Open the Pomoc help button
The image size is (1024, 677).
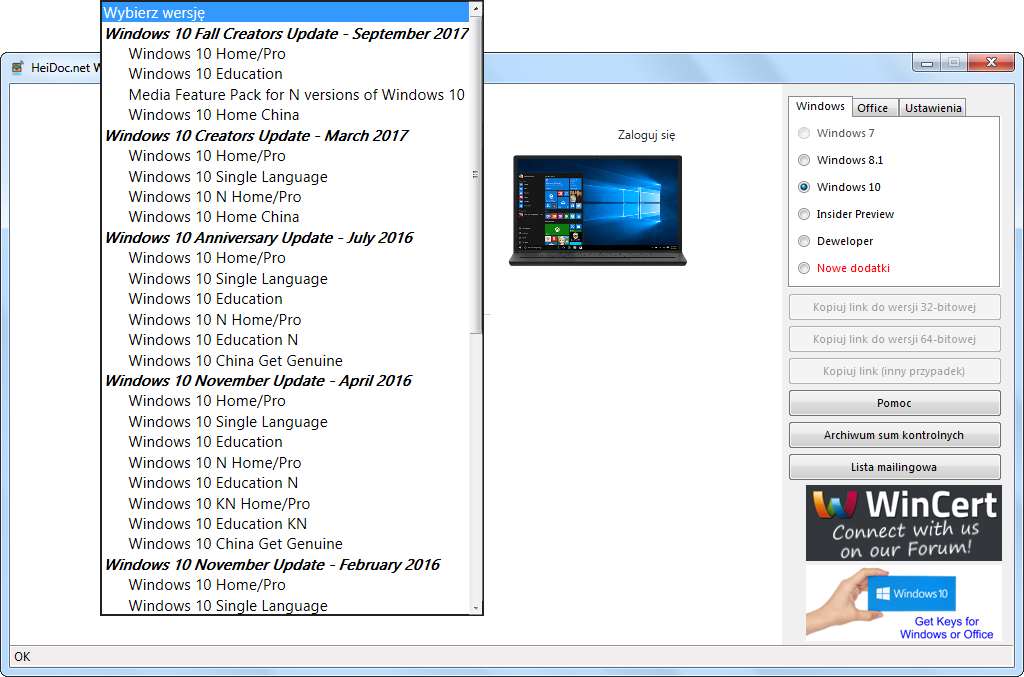point(894,403)
